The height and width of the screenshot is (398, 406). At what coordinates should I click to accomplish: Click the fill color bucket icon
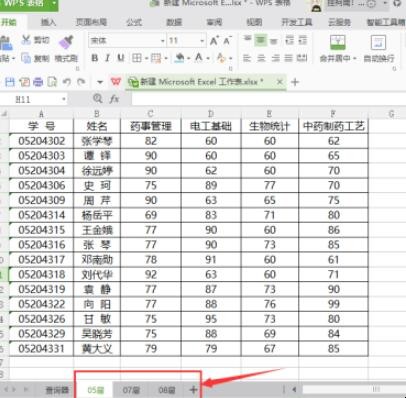click(179, 58)
